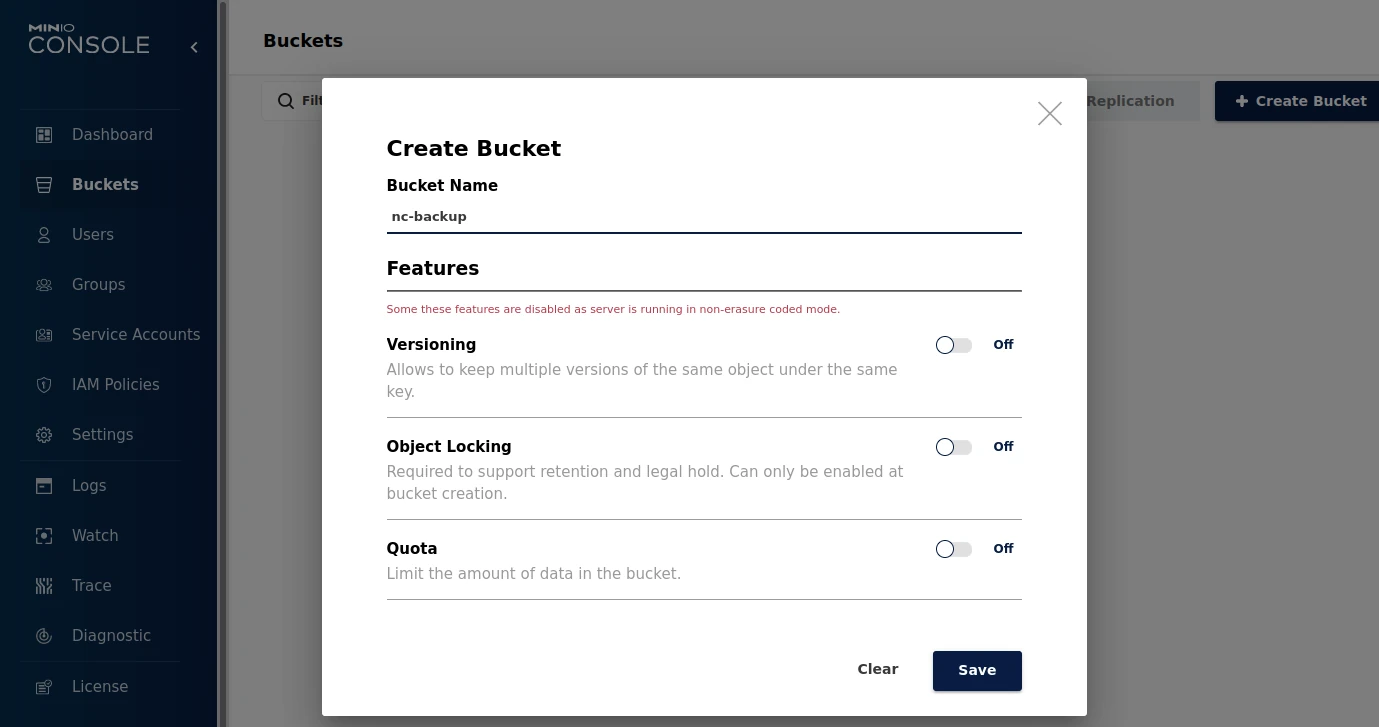Click 'Allows to keep multiple versions' description
Viewport: 1379px width, 727px height.
coord(642,381)
